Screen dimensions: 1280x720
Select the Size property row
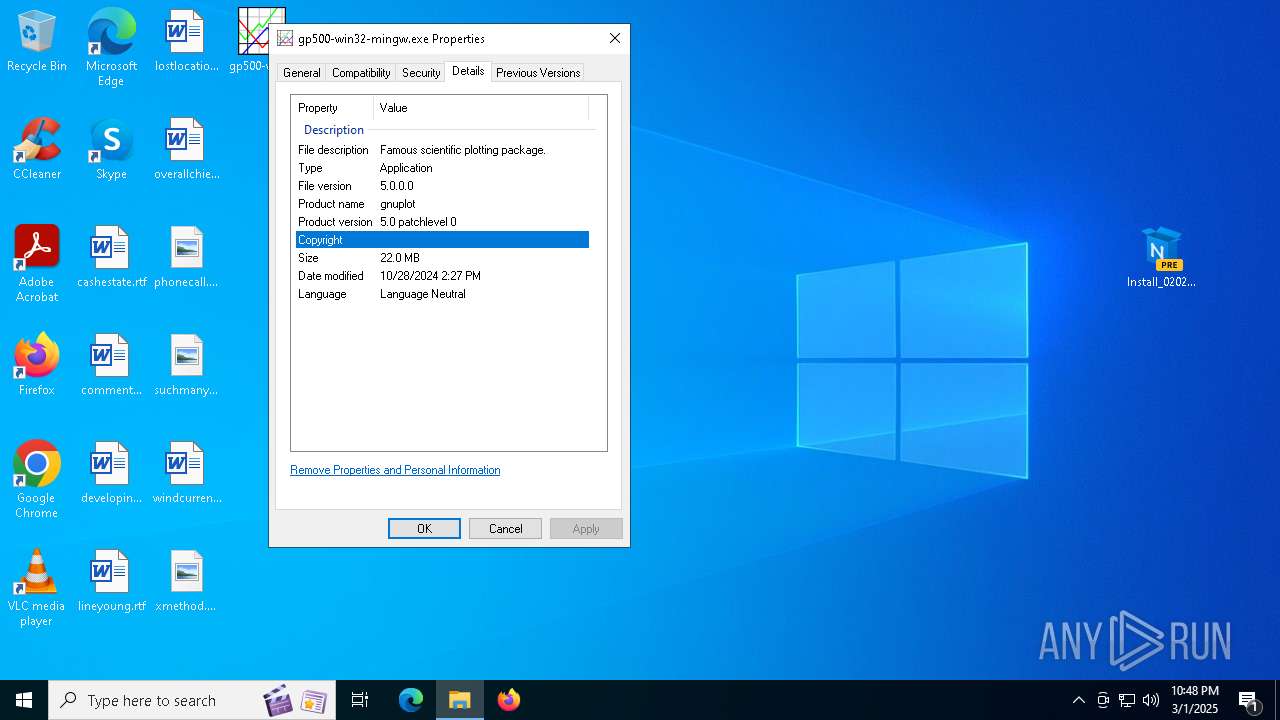(442, 258)
